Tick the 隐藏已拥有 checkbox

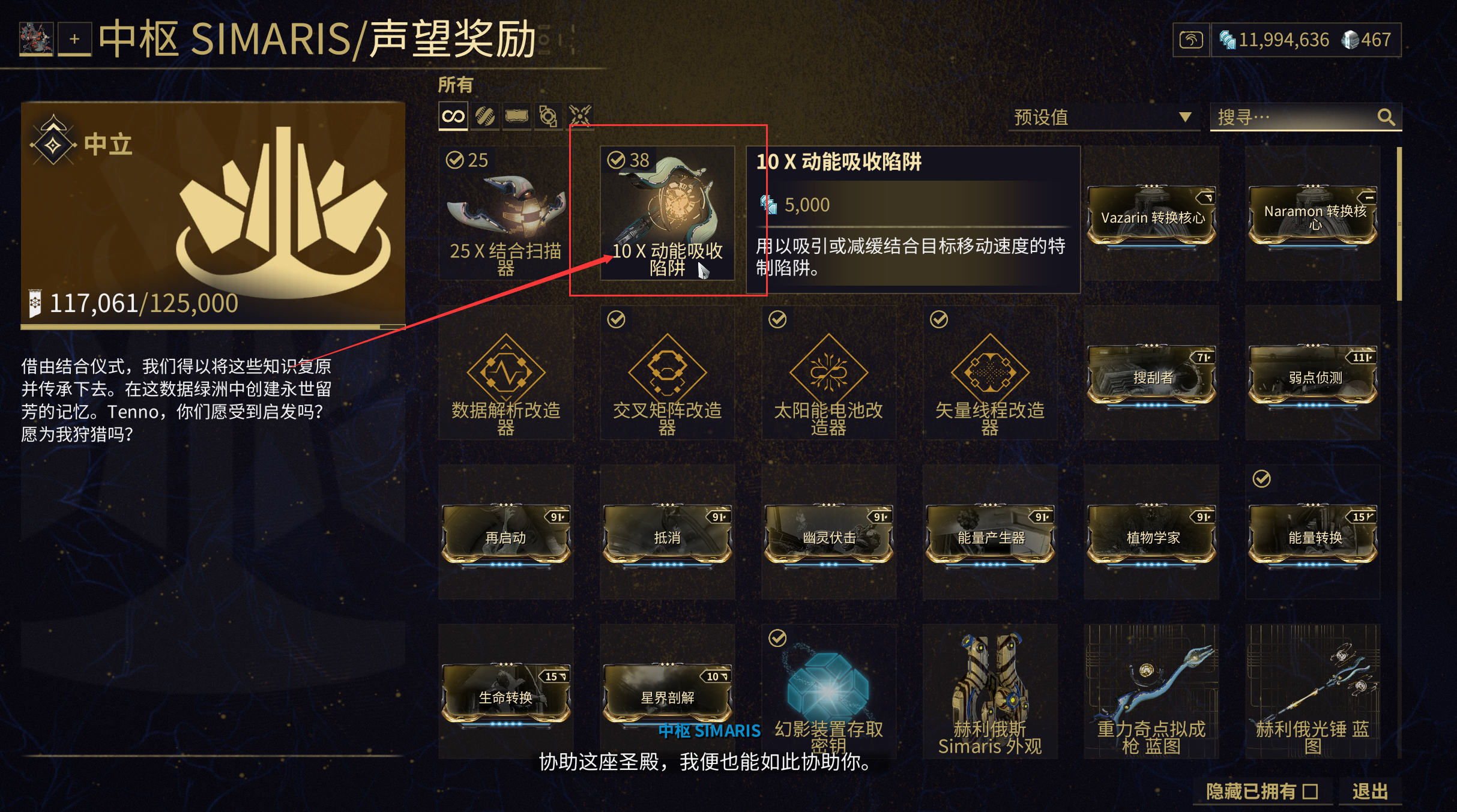point(1311,792)
